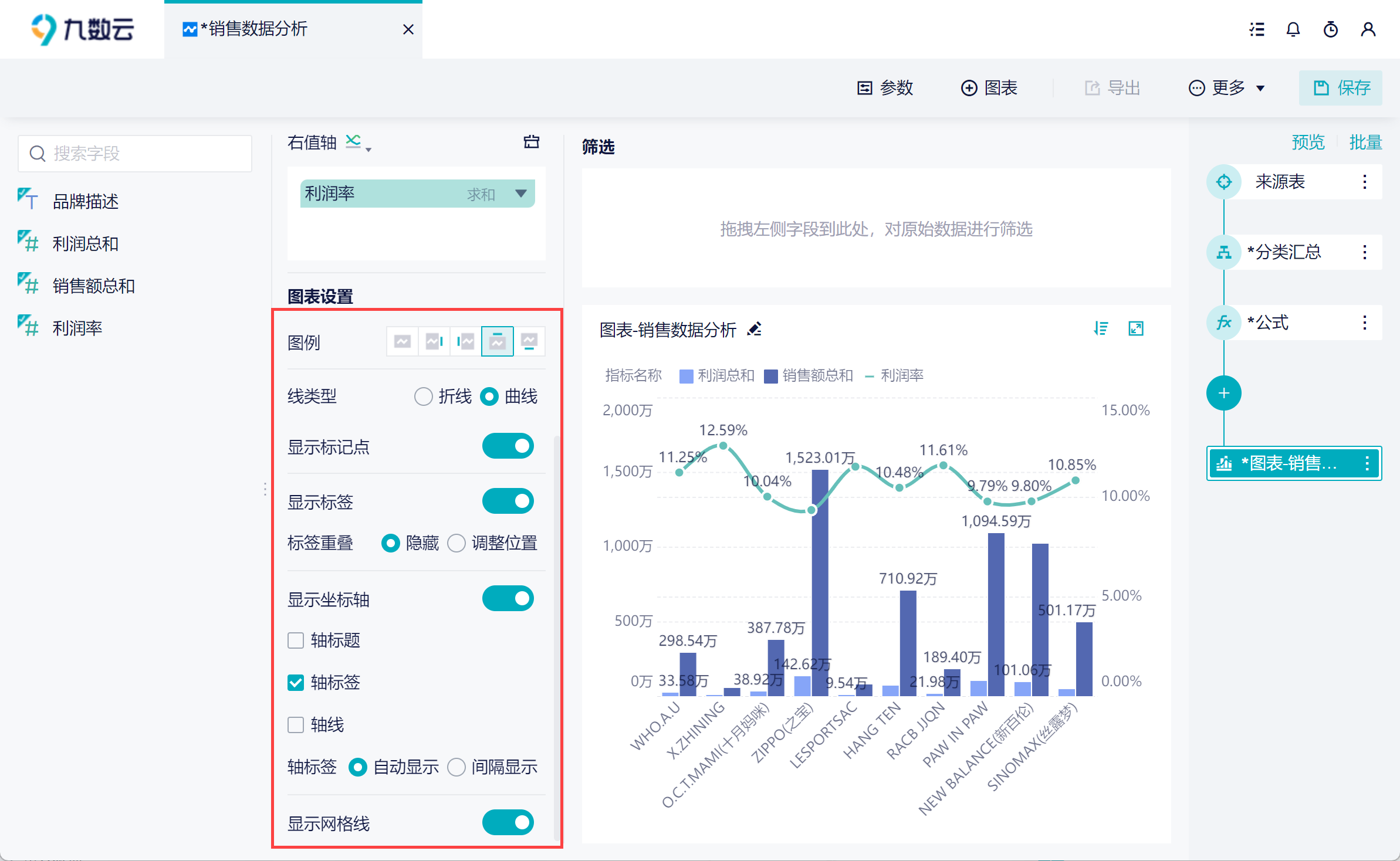Open the notifications bell
This screenshot has height=861, width=1400.
(x=1293, y=29)
